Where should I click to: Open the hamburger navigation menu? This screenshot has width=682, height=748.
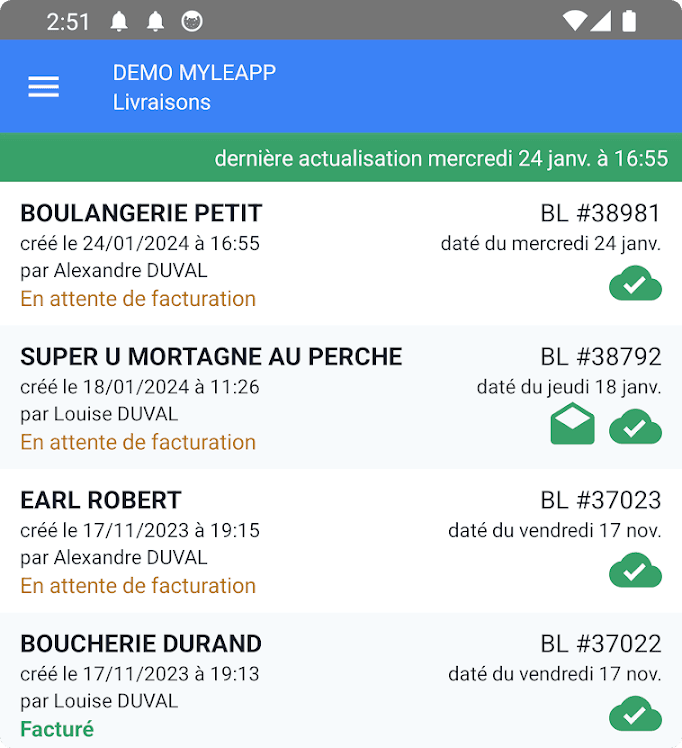(x=43, y=86)
